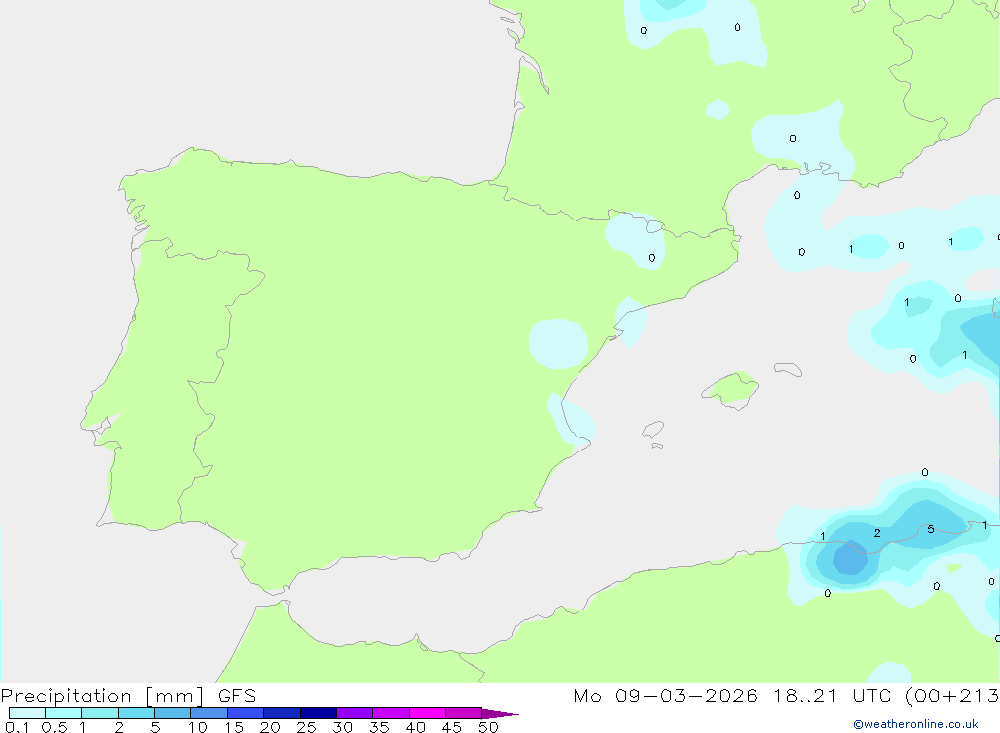Click the legend scale label '10'
This screenshot has width=1000, height=733.
(198, 727)
